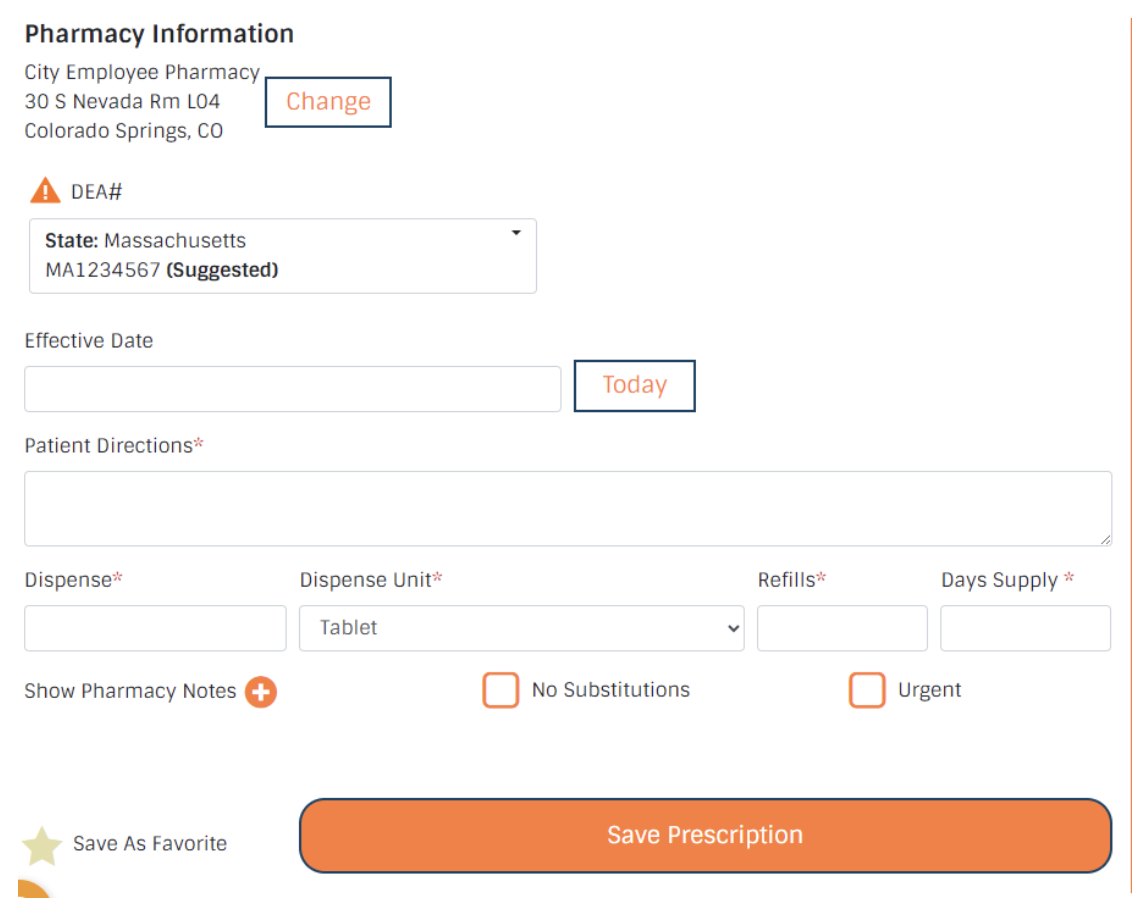Enable the Urgent checkbox
This screenshot has height=914, width=1136.
[867, 691]
